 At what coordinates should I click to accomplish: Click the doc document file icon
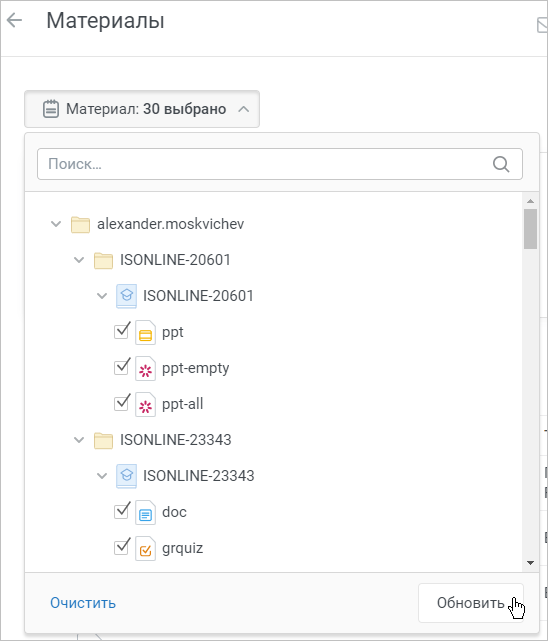[145, 512]
